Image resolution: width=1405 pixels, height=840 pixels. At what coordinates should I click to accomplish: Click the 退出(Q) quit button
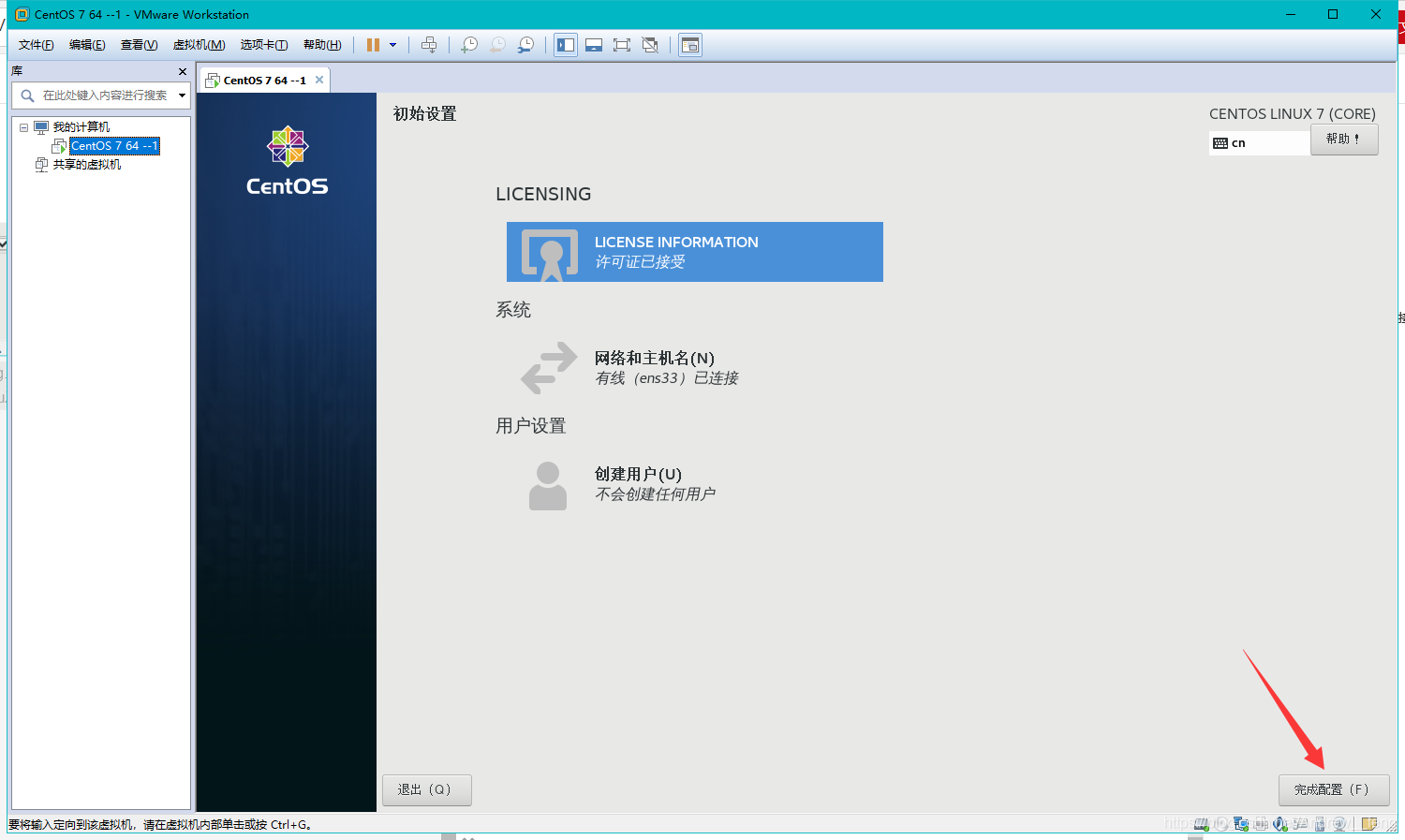pyautogui.click(x=426, y=789)
